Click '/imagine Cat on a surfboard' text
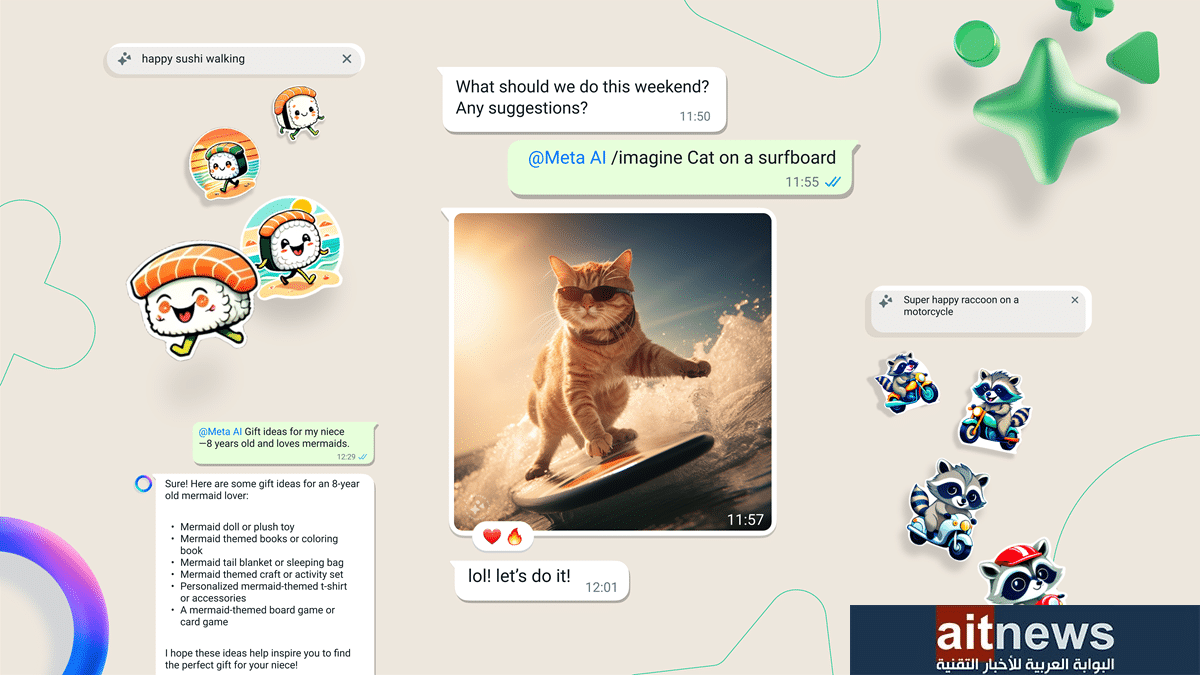 pos(723,157)
